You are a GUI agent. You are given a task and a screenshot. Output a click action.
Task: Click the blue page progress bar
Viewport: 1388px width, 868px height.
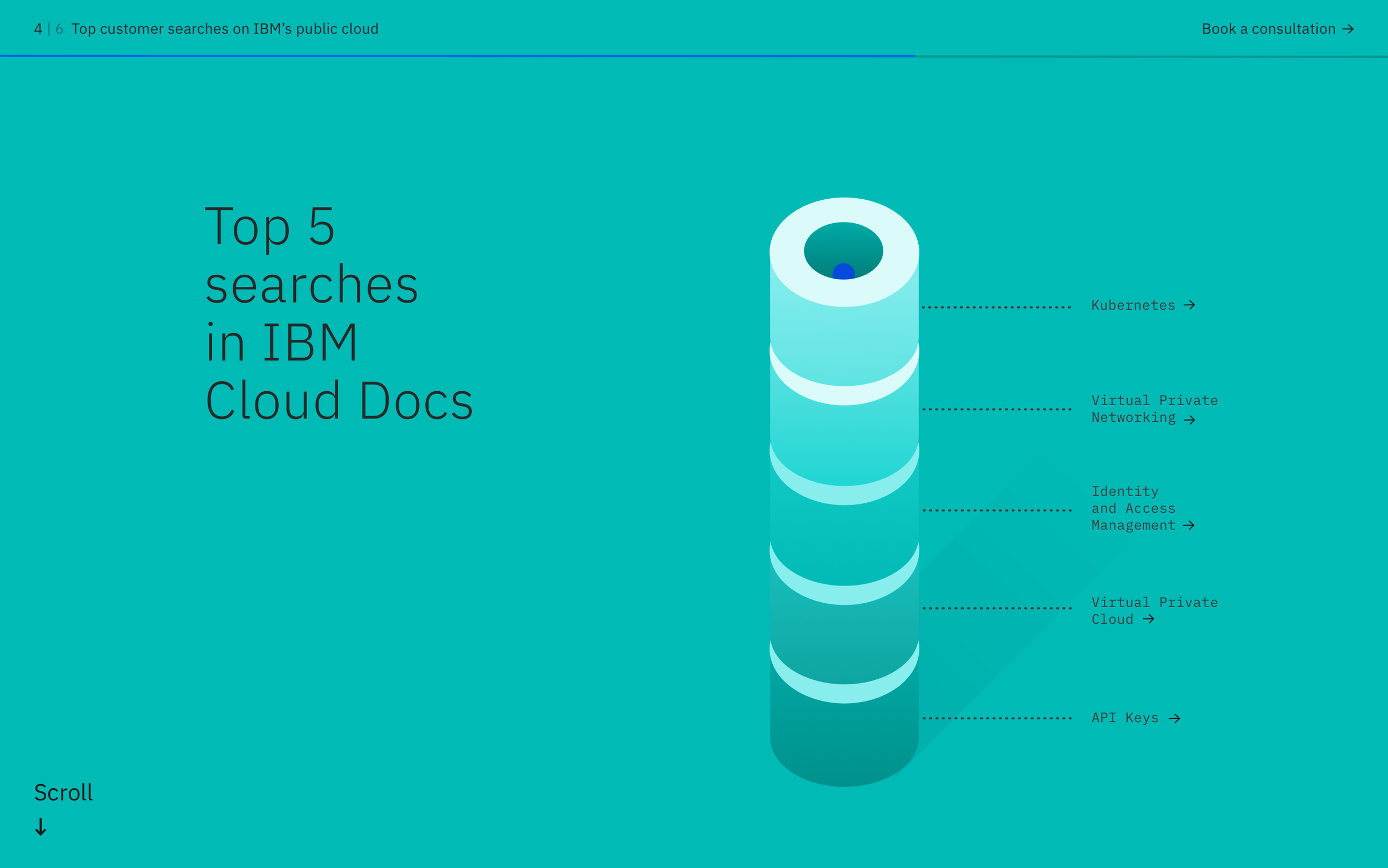click(x=457, y=55)
